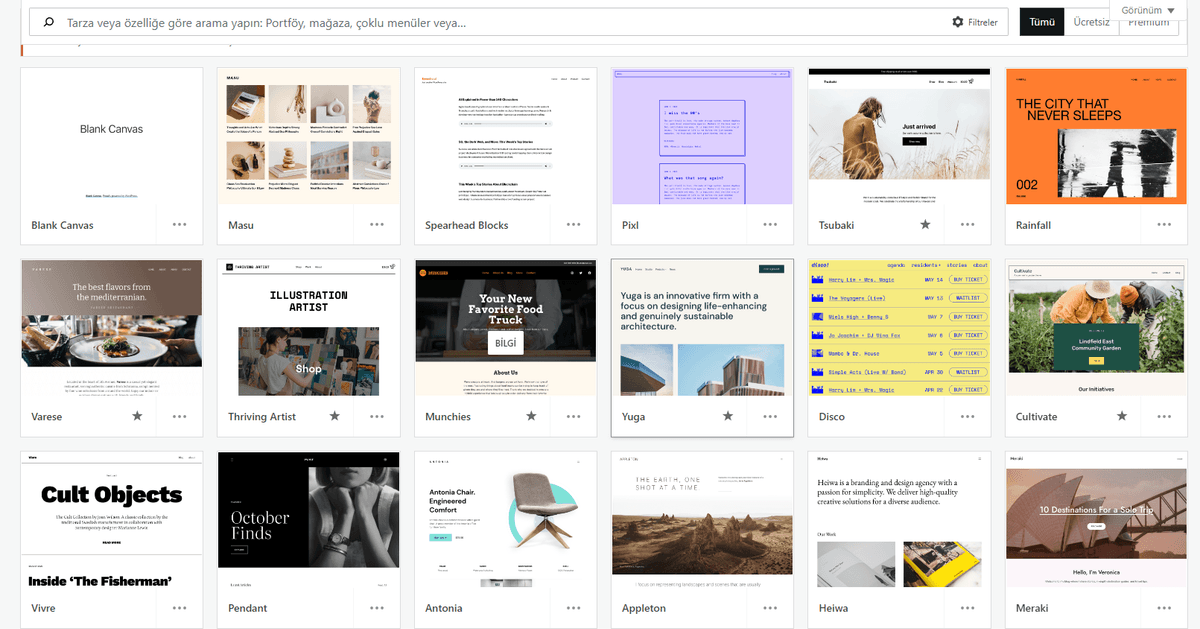
Task: Click the BİLGİ button on Munchies
Action: [x=505, y=343]
